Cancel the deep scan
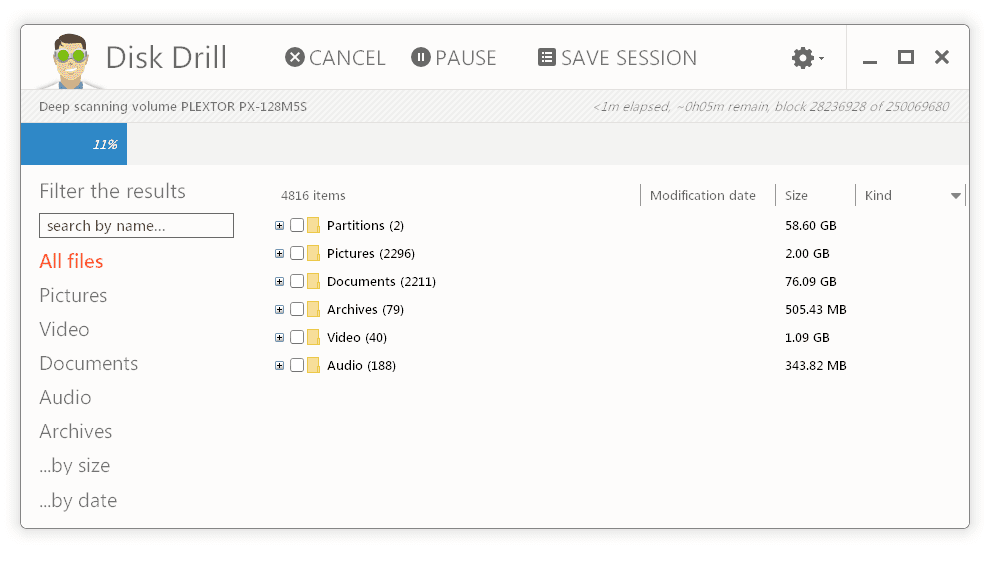 tap(335, 58)
